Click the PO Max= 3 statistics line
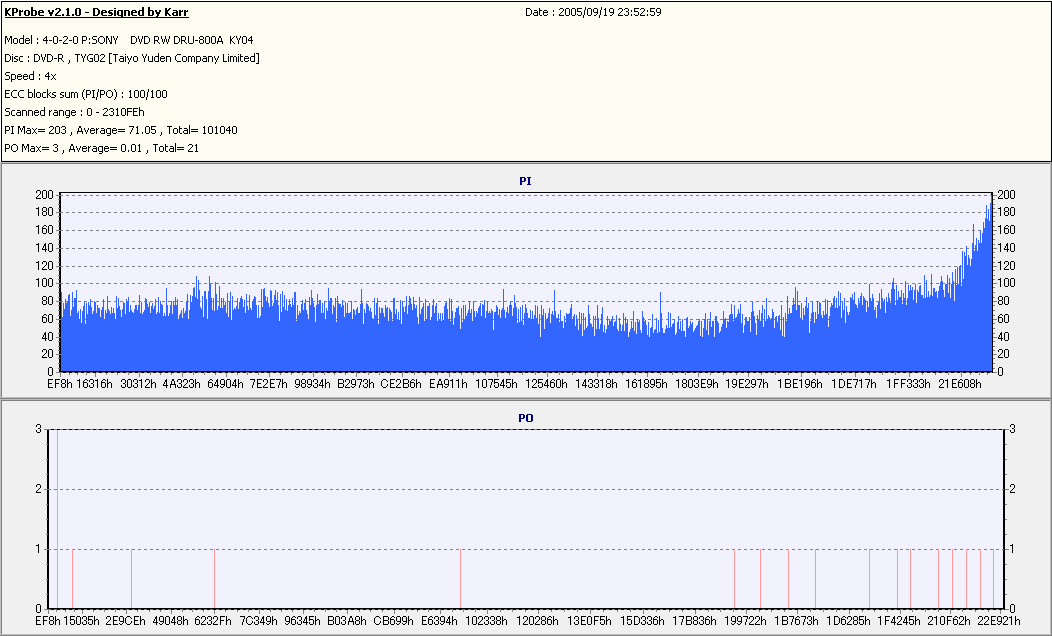The height and width of the screenshot is (636, 1052). click(101, 148)
